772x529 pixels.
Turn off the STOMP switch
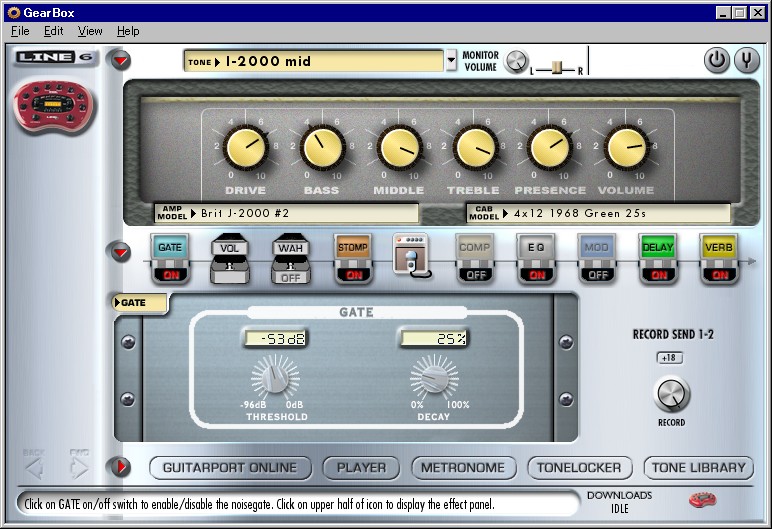[354, 274]
